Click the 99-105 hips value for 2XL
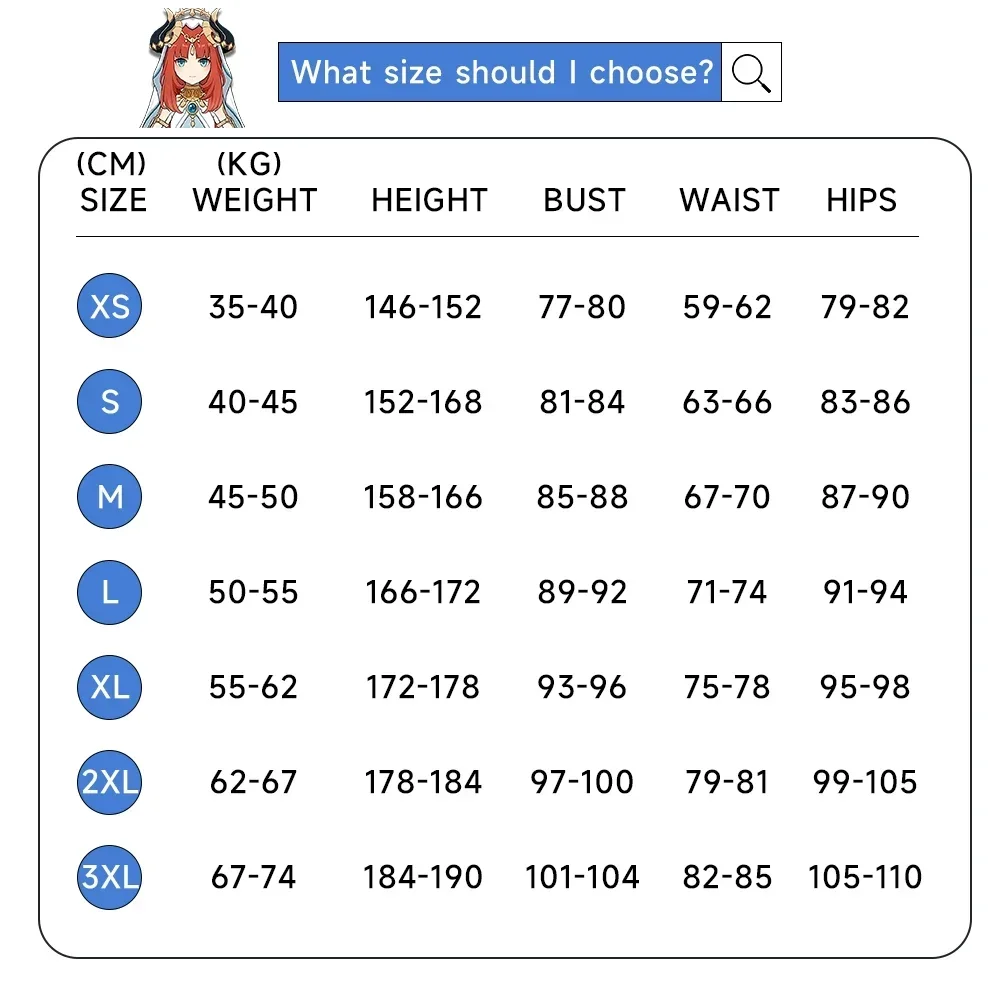This screenshot has width=1000, height=1000. click(865, 783)
